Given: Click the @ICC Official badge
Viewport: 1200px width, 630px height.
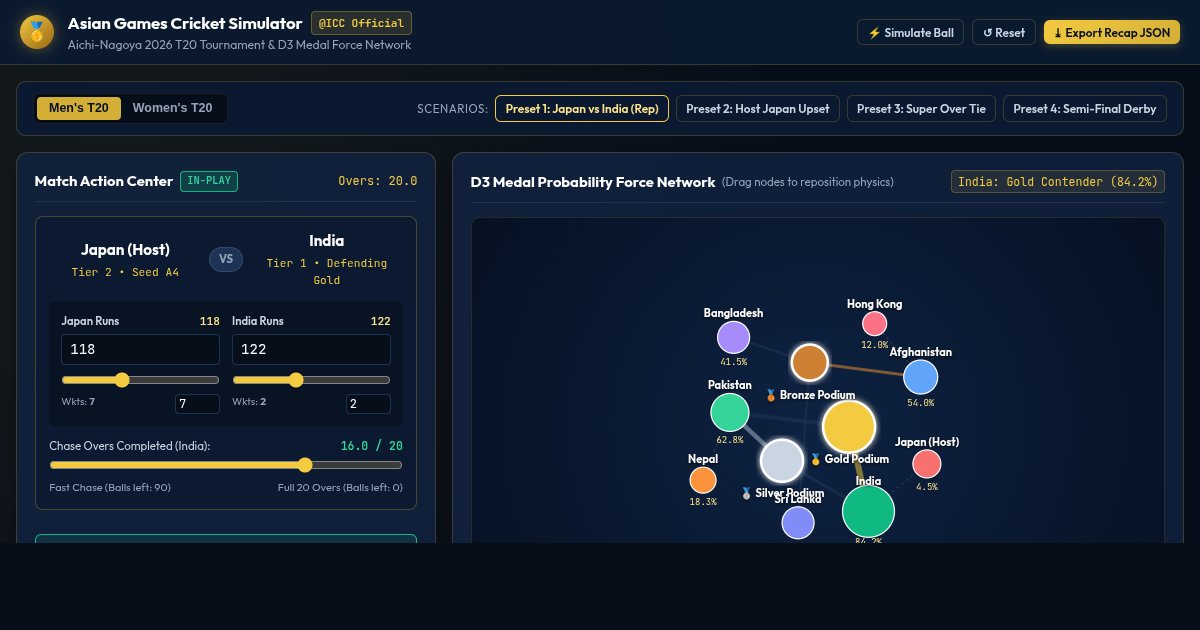Looking at the screenshot, I should (x=361, y=23).
